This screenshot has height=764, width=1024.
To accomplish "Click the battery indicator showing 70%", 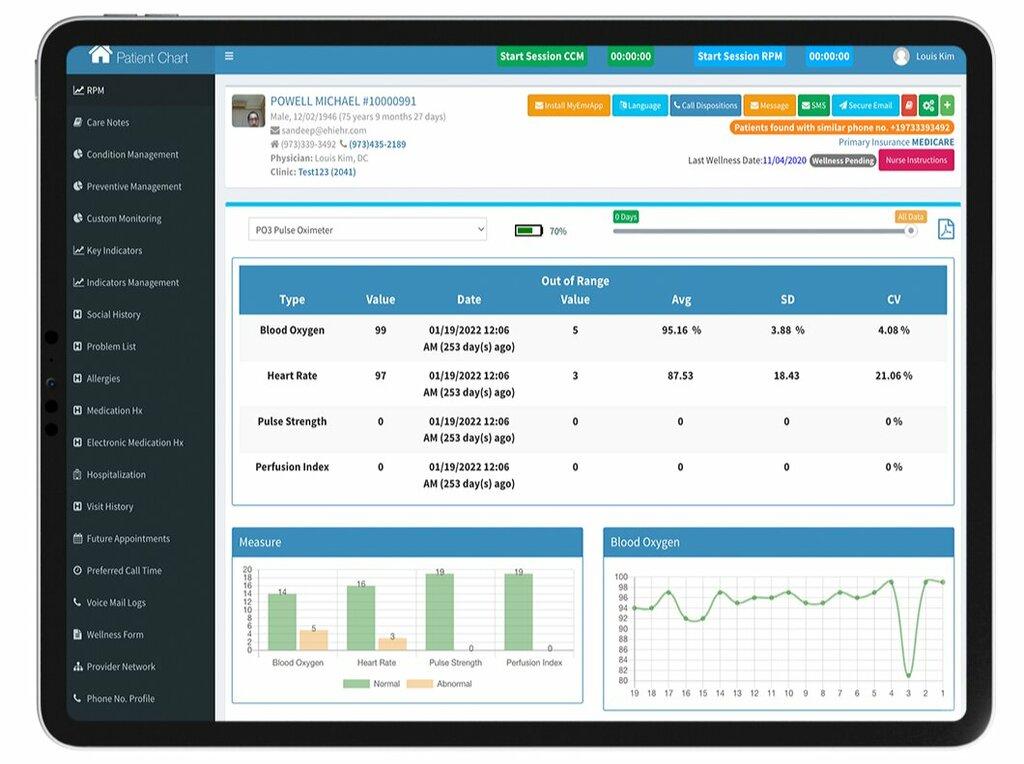I will (x=528, y=229).
